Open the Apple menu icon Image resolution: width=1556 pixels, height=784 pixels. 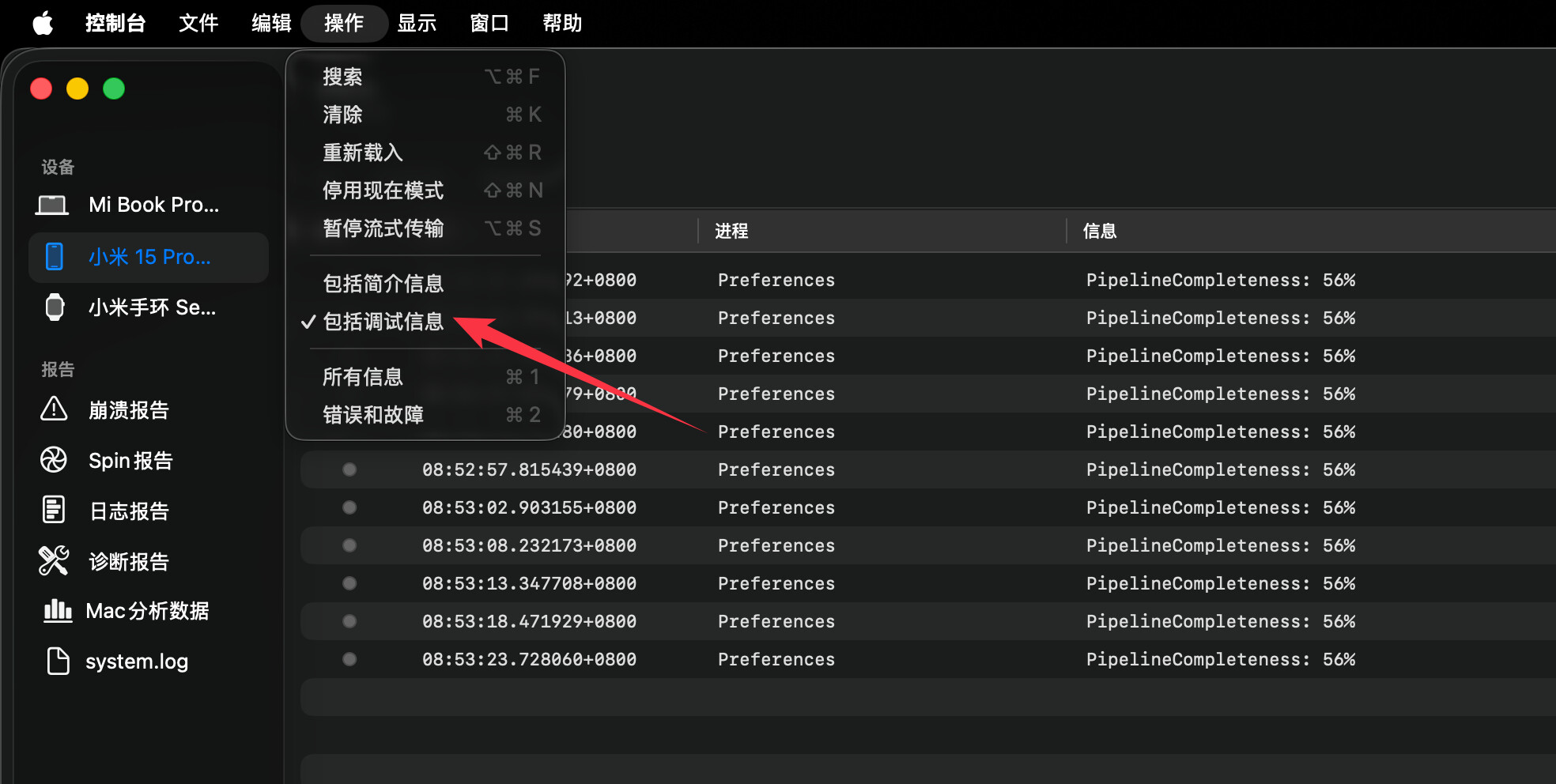tap(43, 23)
